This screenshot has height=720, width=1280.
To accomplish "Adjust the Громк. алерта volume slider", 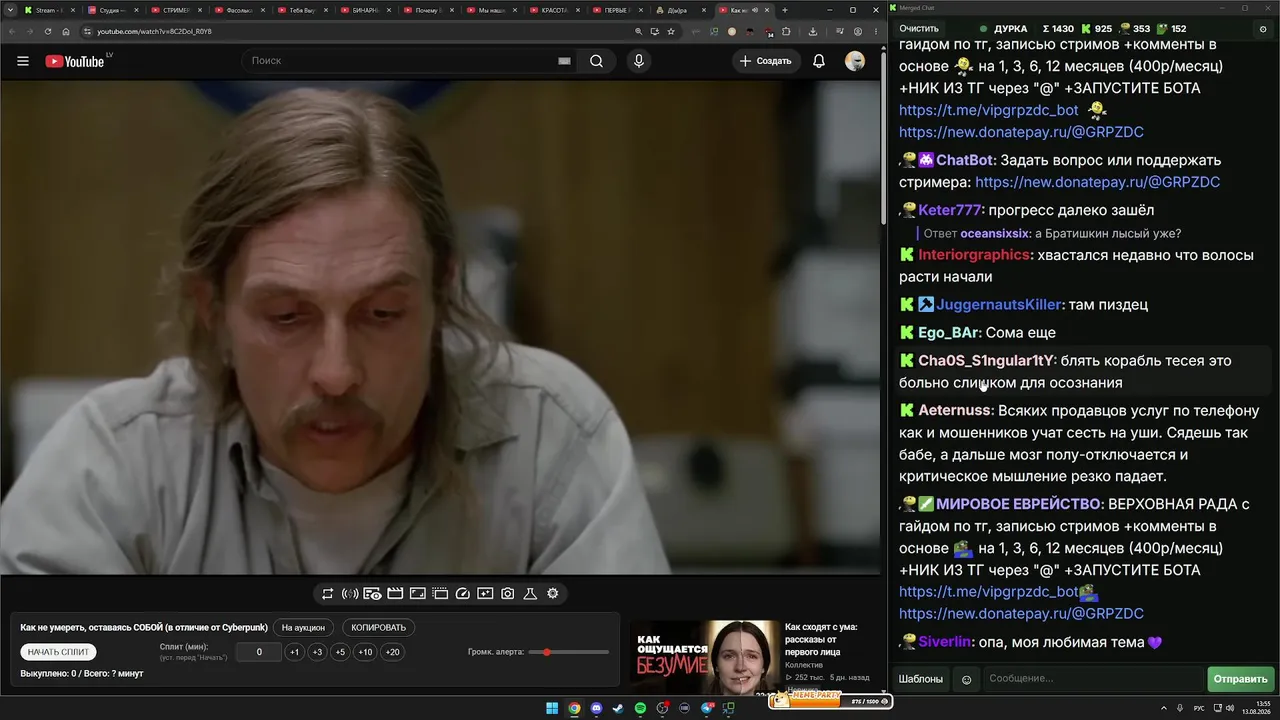I will pos(569,652).
